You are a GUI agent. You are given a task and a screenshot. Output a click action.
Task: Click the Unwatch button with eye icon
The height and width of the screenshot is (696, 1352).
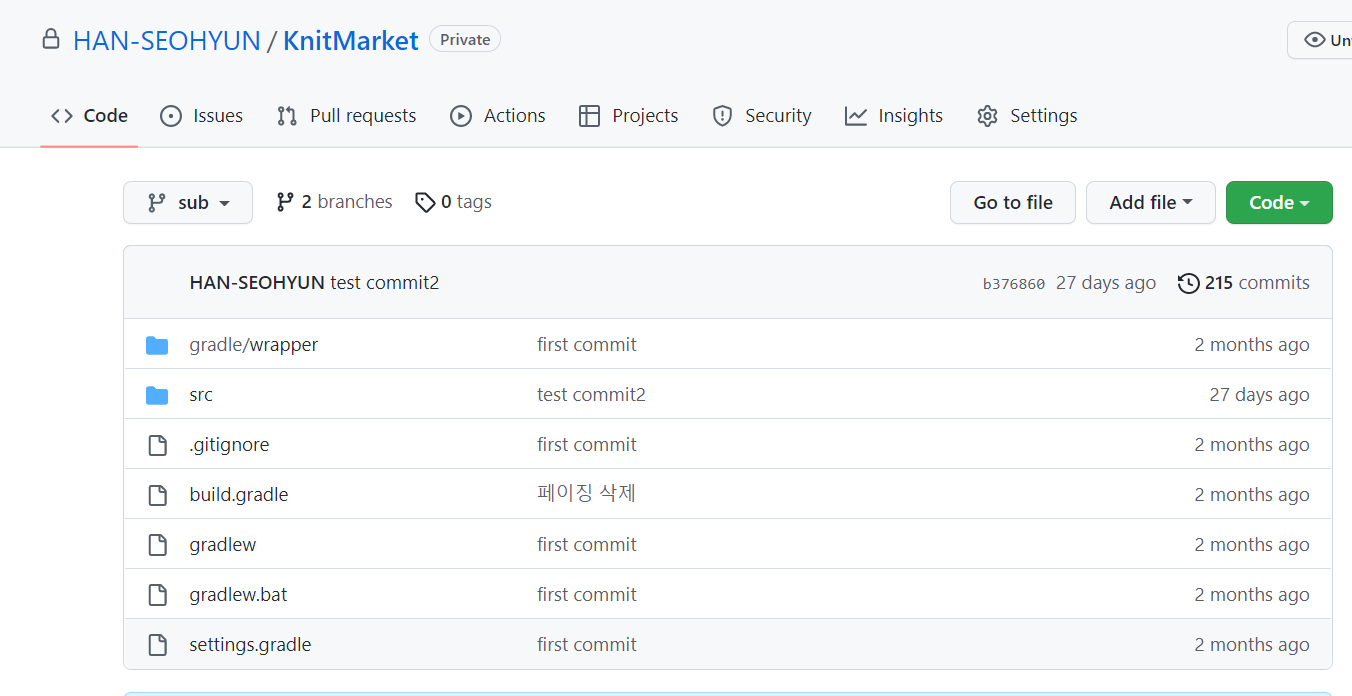(x=1320, y=40)
